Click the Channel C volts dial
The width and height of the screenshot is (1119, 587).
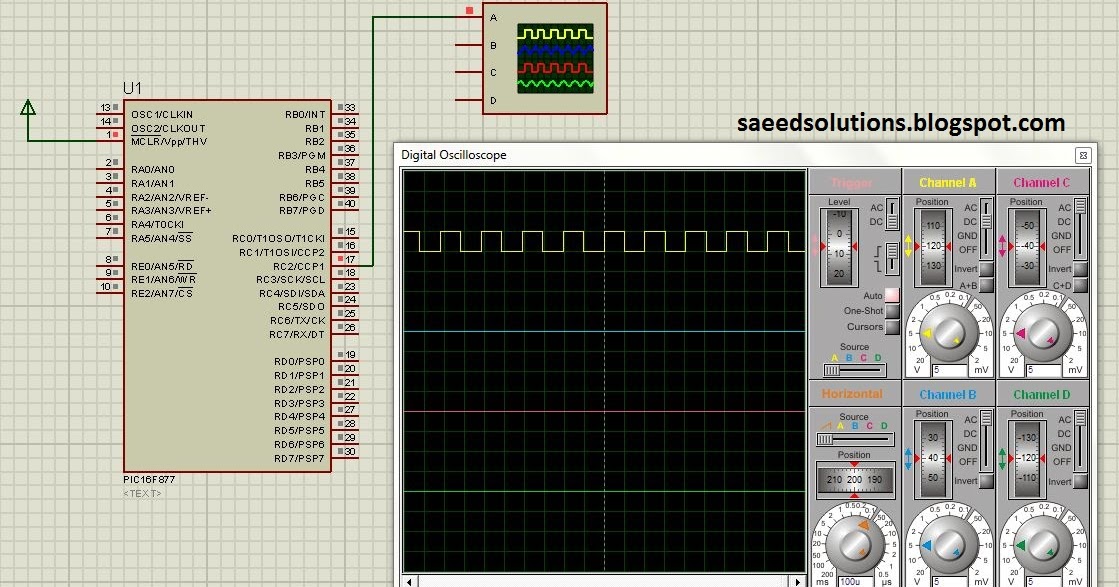(1043, 332)
